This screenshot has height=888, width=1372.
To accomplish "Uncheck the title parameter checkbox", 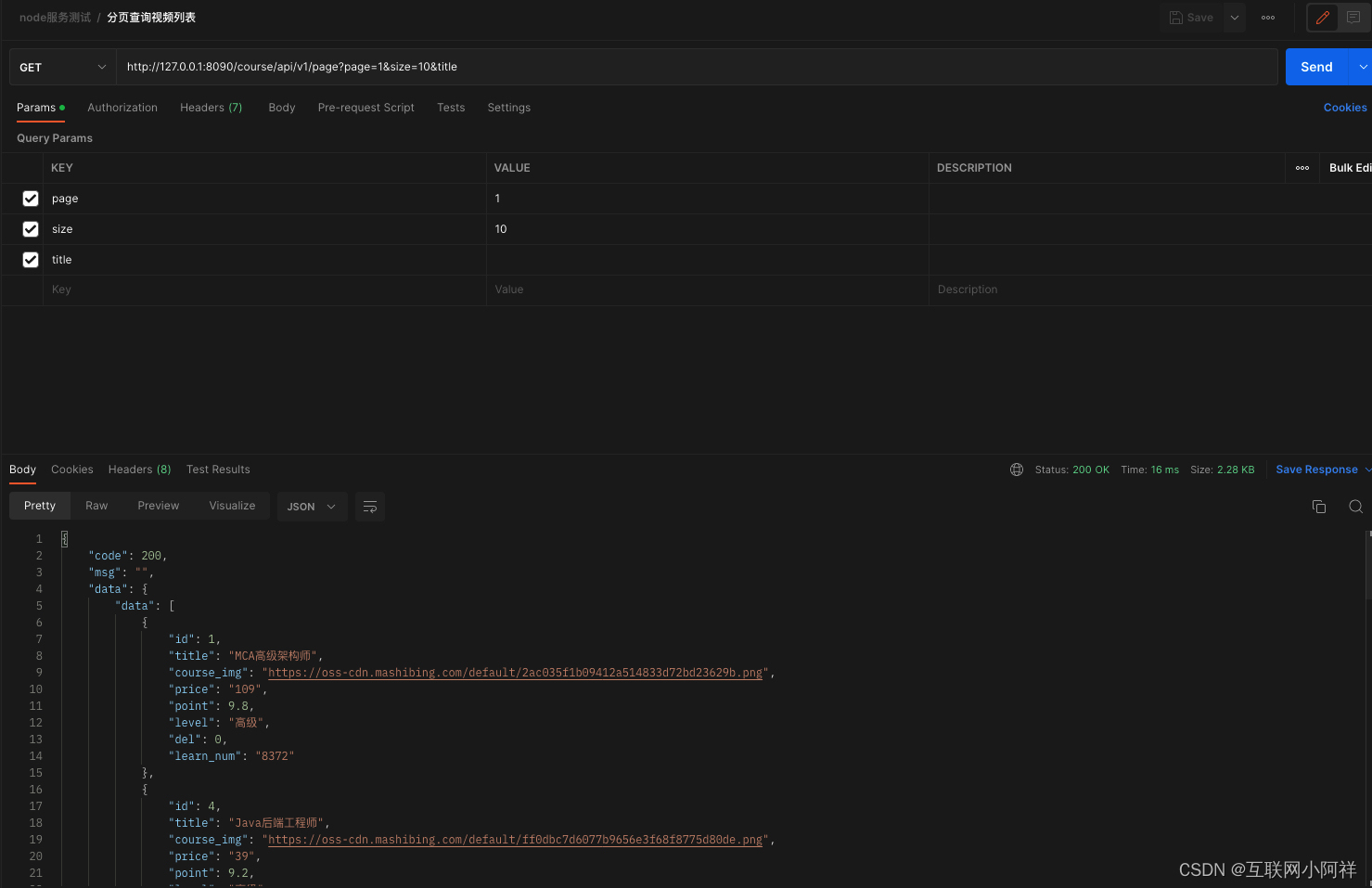I will (31, 260).
